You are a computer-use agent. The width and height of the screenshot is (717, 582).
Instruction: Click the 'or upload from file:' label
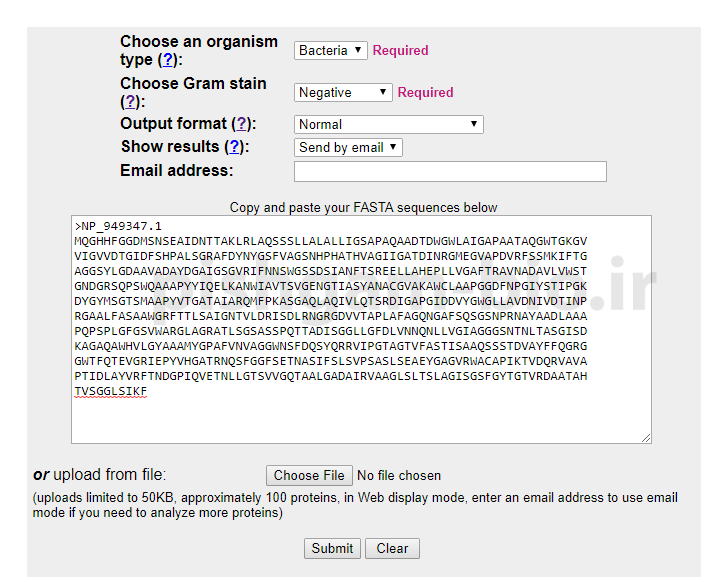(99, 475)
